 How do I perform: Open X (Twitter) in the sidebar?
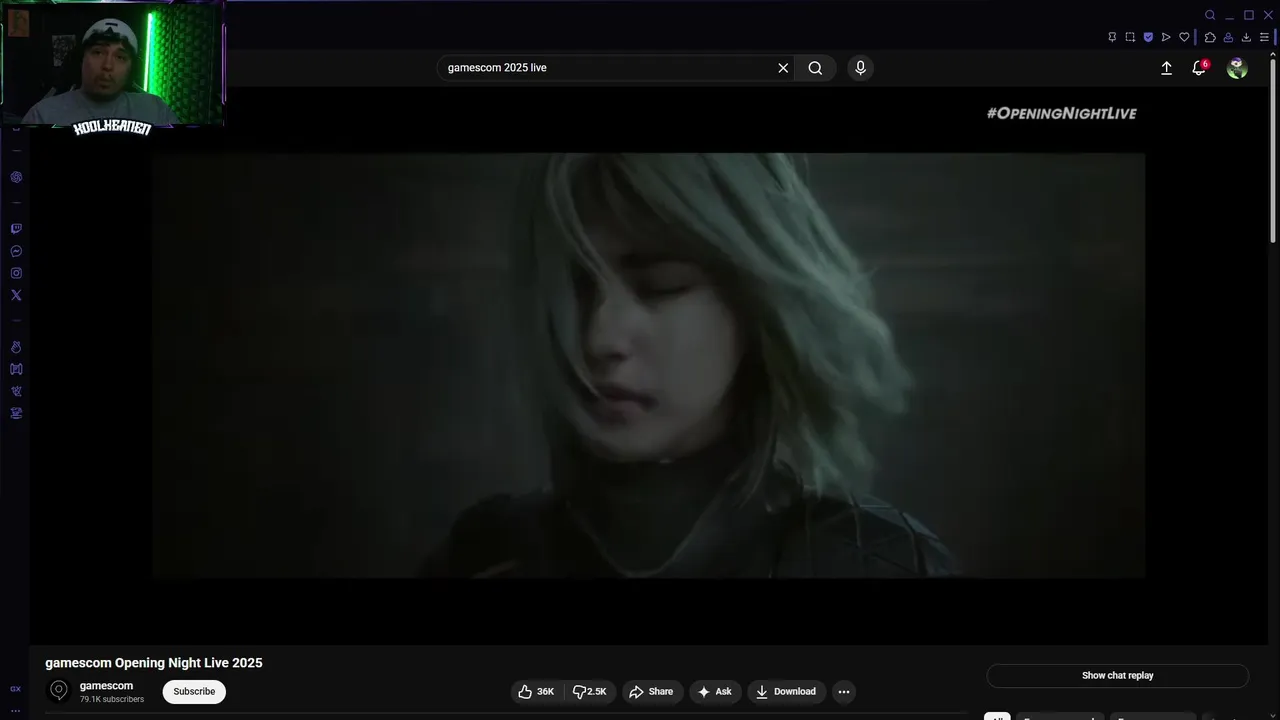point(16,295)
